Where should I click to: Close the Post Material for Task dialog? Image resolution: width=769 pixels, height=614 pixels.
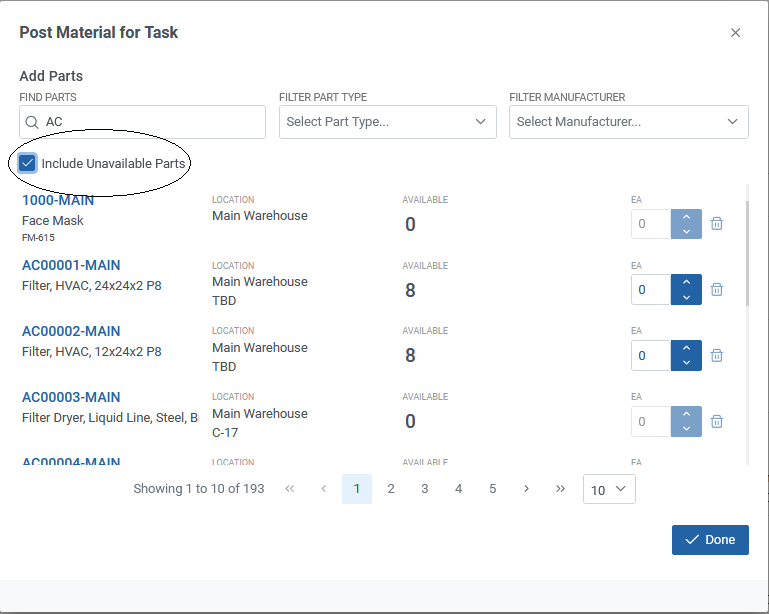click(x=735, y=33)
